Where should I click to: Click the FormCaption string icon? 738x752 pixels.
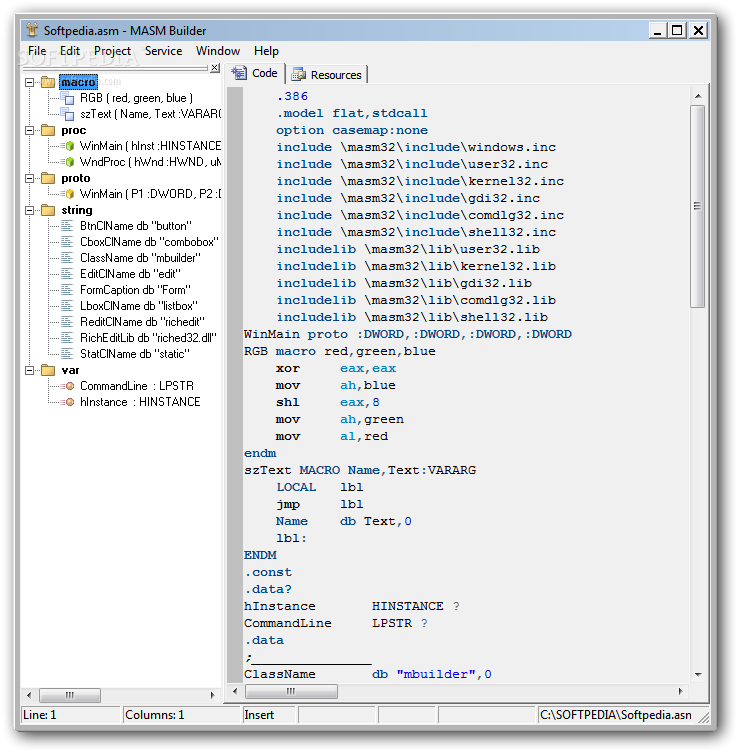point(67,290)
